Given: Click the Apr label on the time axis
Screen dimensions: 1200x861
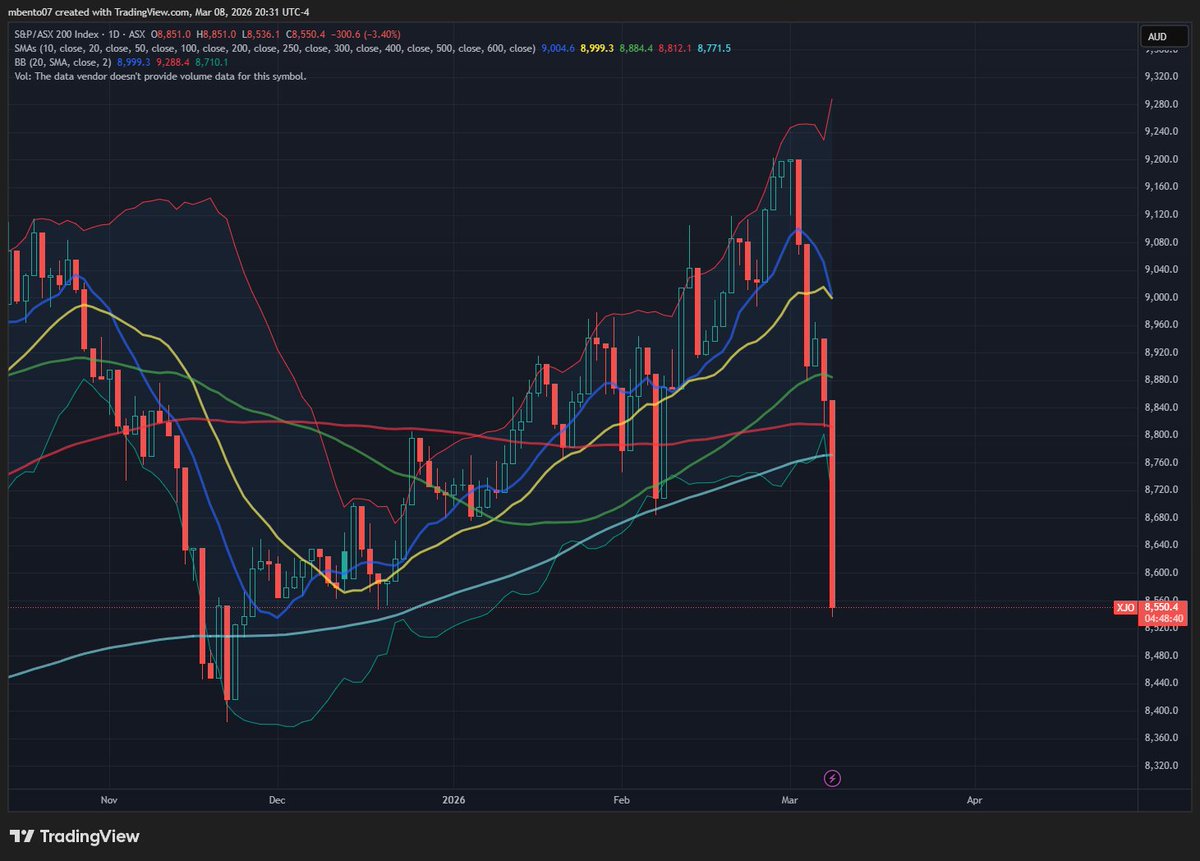Looking at the screenshot, I should pyautogui.click(x=974, y=800).
